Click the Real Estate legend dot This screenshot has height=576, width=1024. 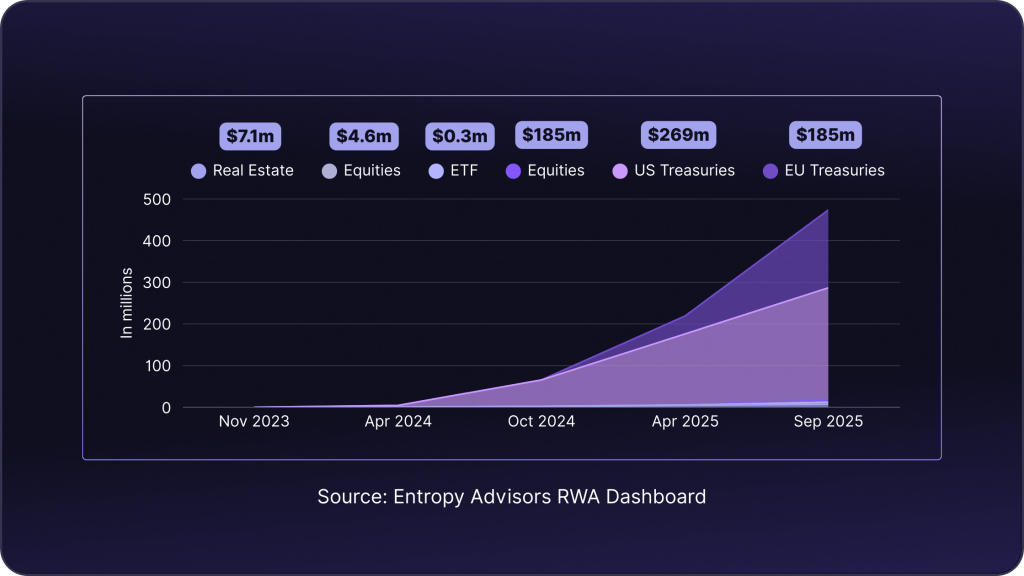(x=198, y=171)
